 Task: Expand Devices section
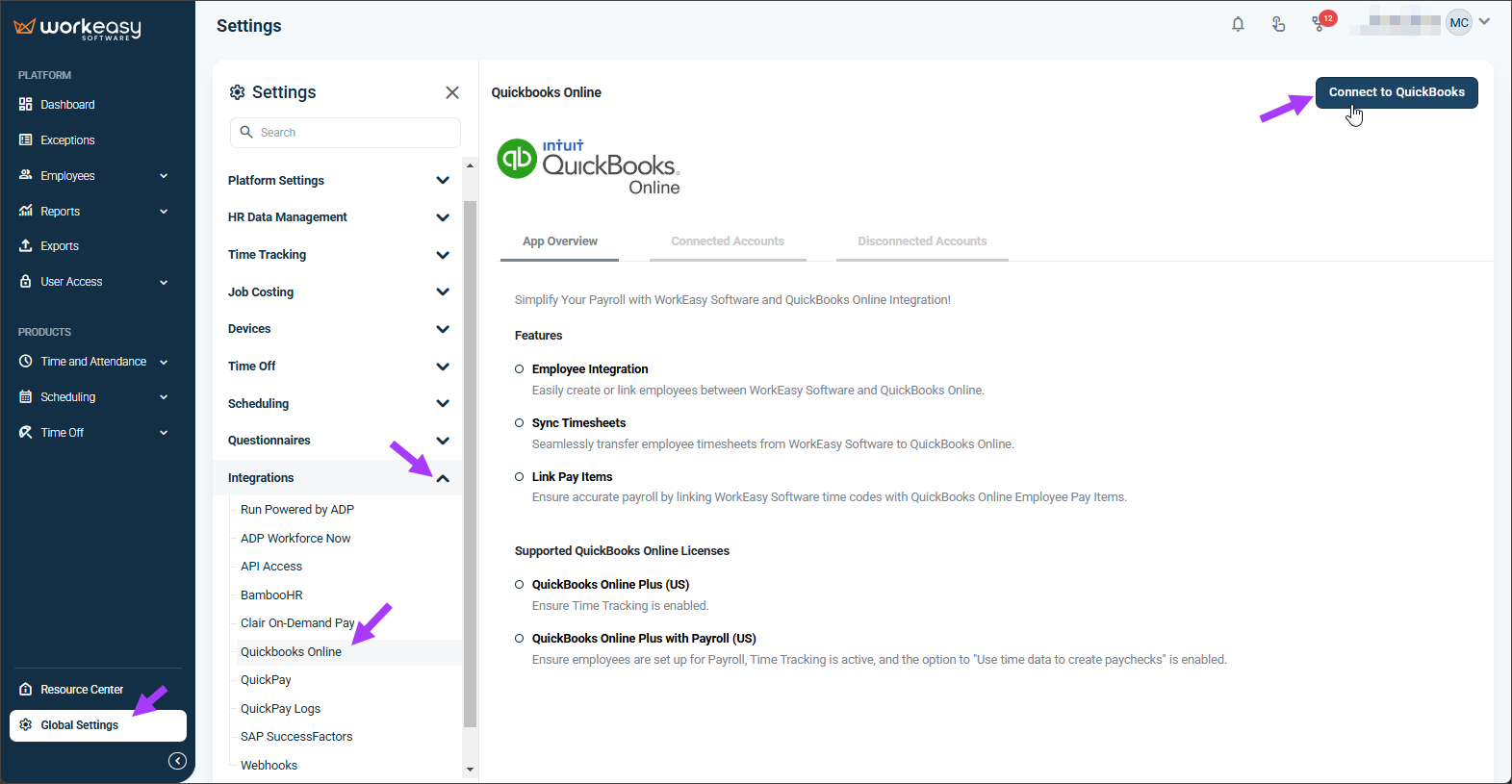[443, 329]
